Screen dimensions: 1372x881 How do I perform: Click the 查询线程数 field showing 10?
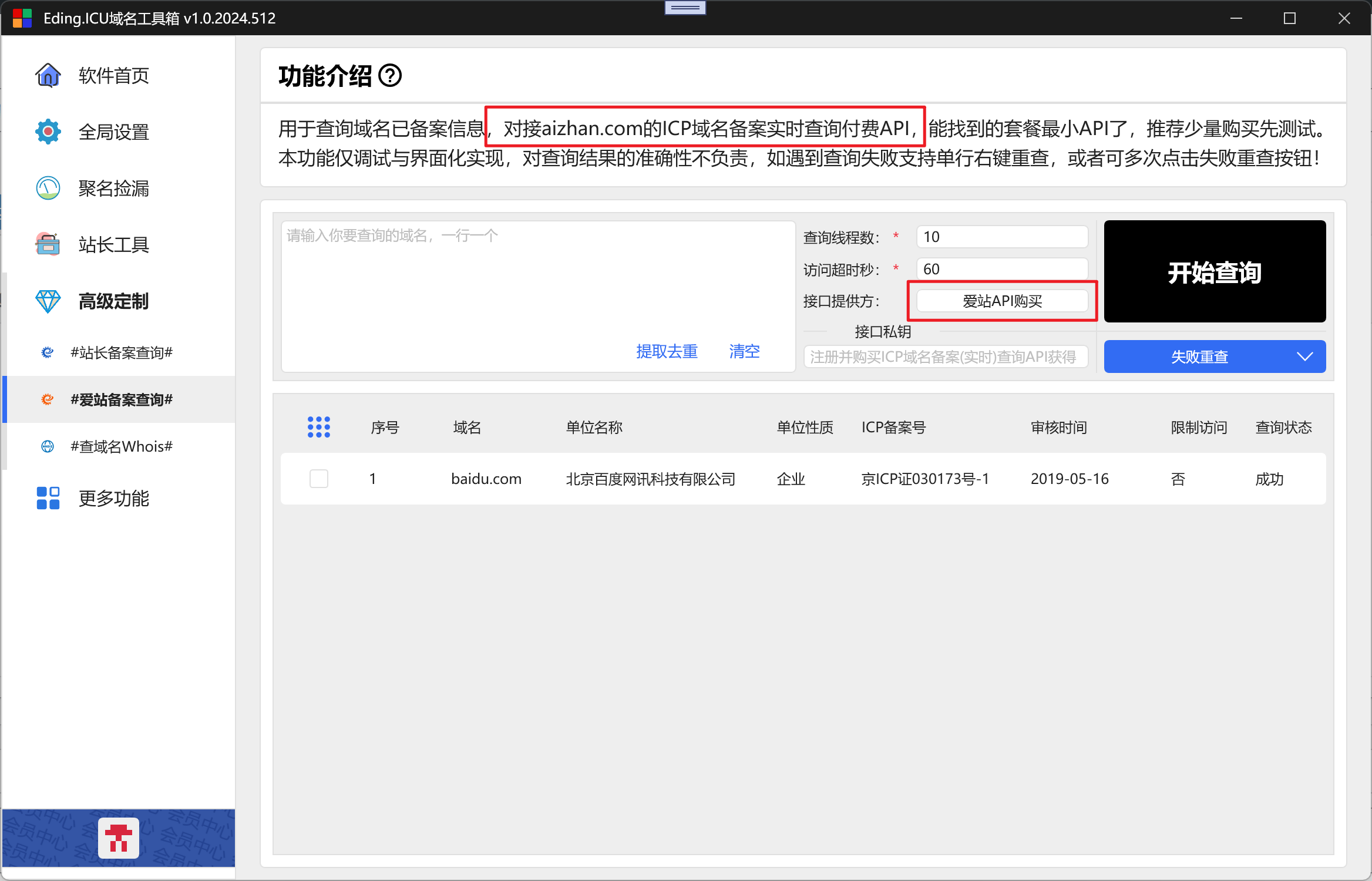(1002, 237)
